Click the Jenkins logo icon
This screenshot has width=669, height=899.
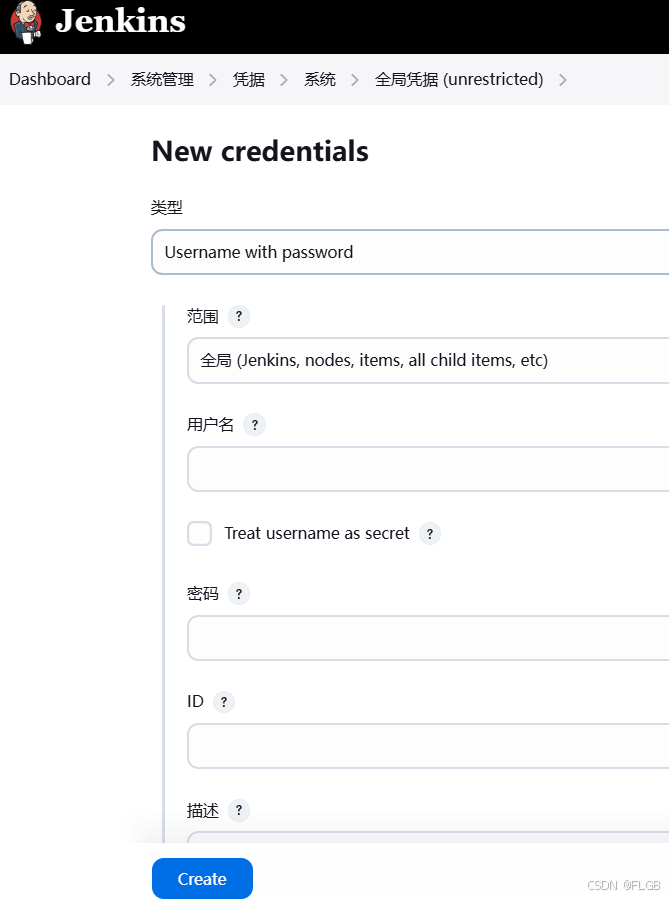pyautogui.click(x=24, y=22)
